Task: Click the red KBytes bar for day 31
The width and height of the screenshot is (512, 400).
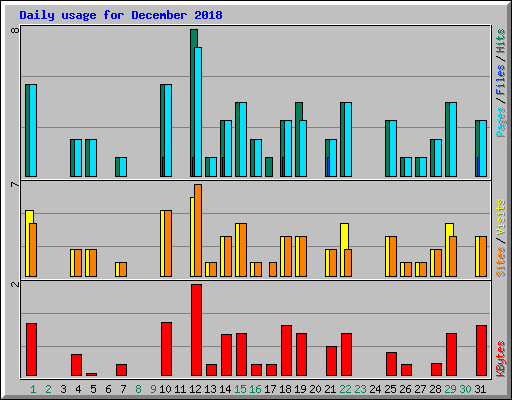Action: [481, 351]
